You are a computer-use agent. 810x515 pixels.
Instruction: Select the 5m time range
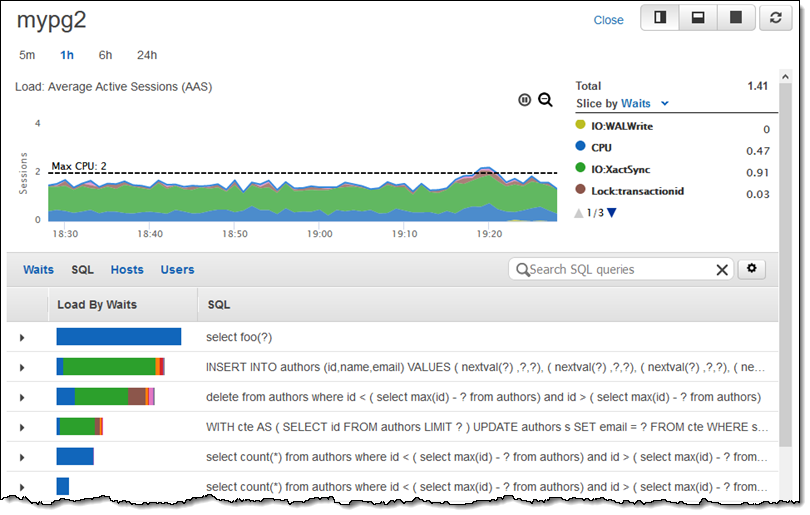point(27,55)
